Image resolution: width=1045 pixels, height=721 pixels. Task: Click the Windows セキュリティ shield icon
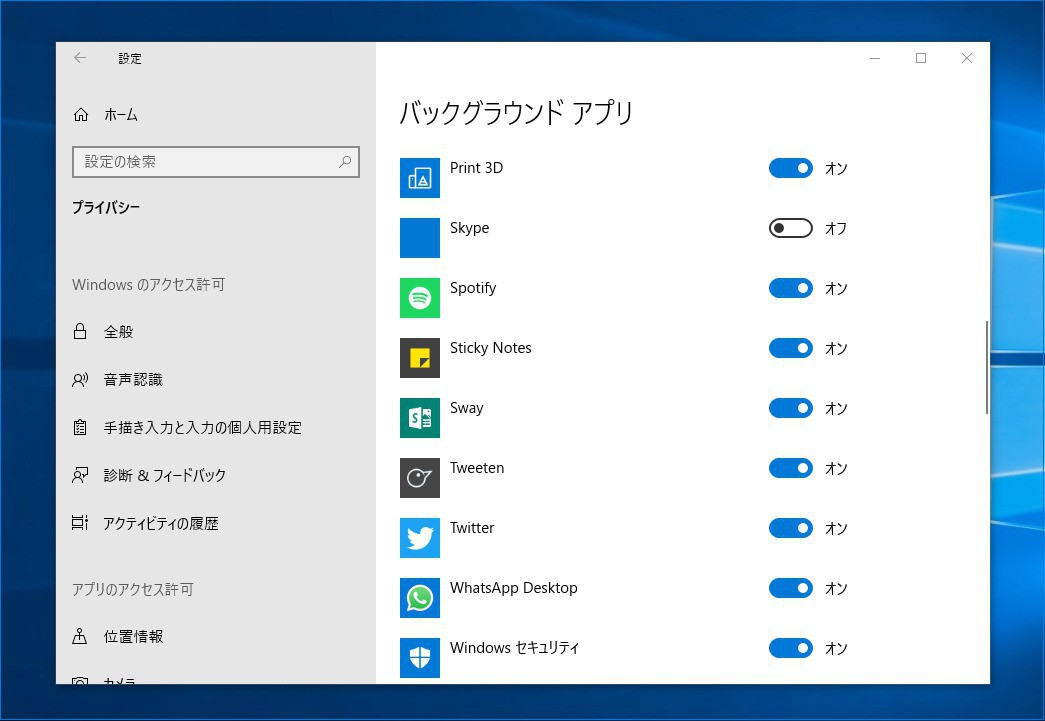[420, 658]
